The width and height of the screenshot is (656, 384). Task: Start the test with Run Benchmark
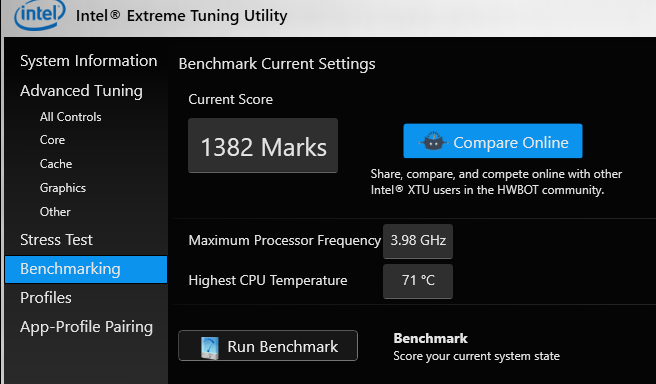point(268,346)
